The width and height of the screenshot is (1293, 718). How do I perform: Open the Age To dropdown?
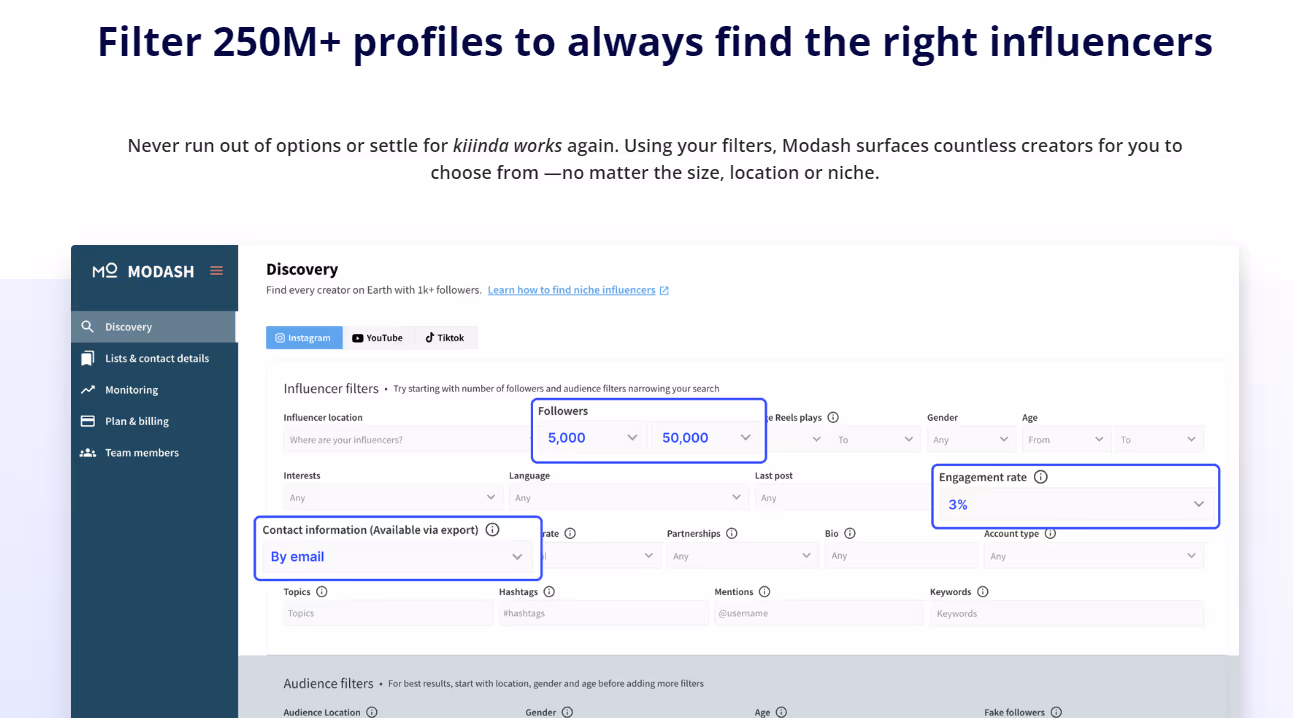click(x=1159, y=439)
